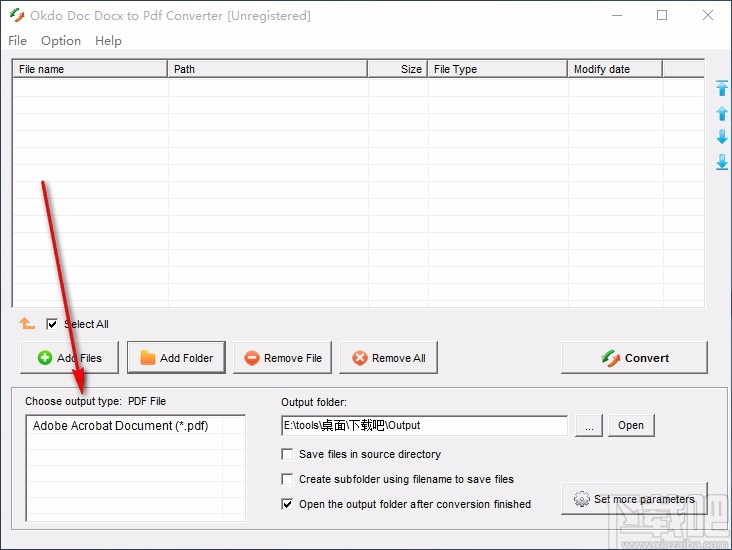Sort by the File Type column header
The height and width of the screenshot is (550, 732).
pyautogui.click(x=498, y=69)
